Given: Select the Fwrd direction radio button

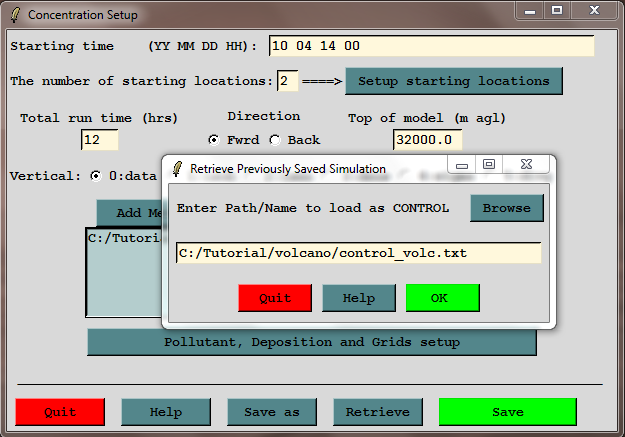Looking at the screenshot, I should [x=214, y=140].
